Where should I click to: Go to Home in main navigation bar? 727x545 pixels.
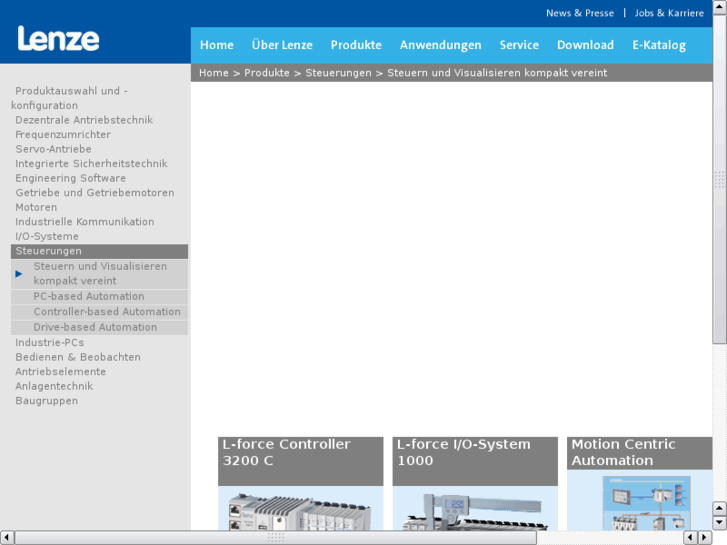click(217, 45)
